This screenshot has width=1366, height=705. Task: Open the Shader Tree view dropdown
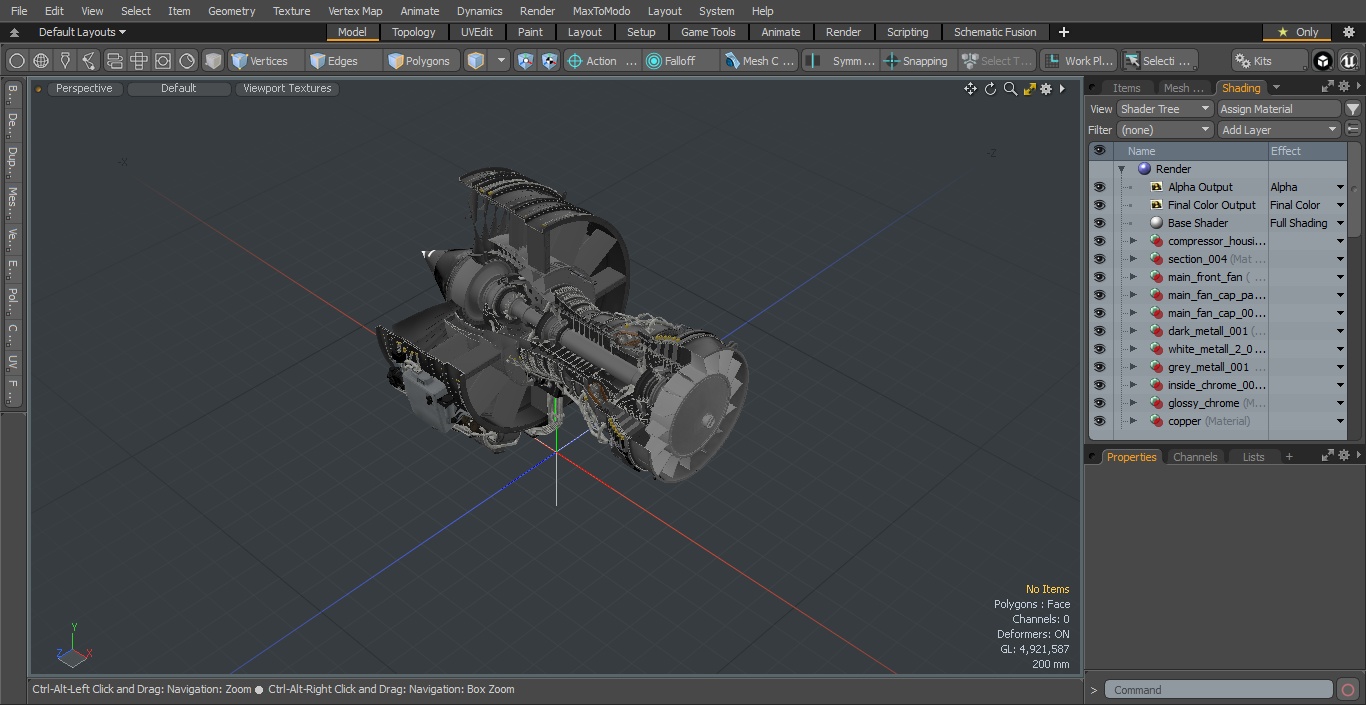click(x=1165, y=109)
